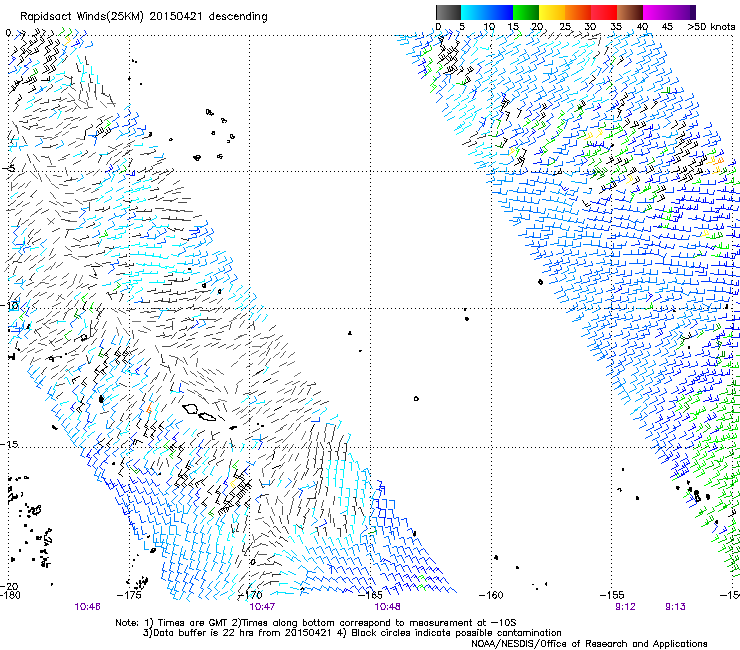The width and height of the screenshot is (740, 650).
Task: Click the '40' wind speed legend label
Action: tap(642, 27)
